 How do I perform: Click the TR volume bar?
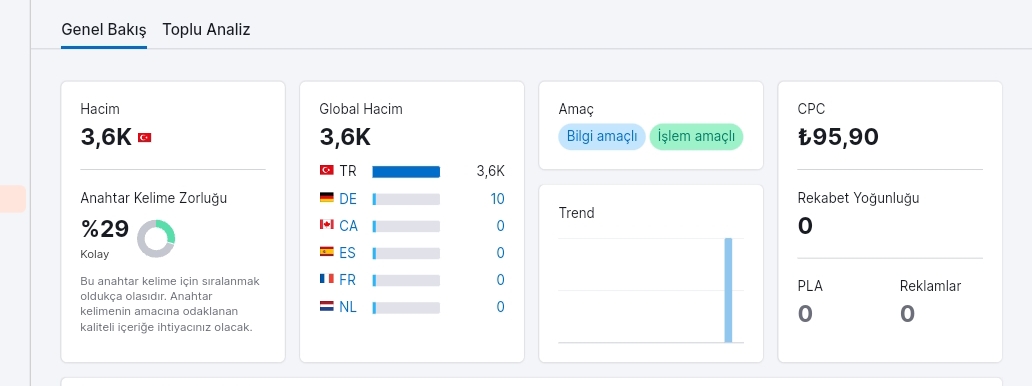[x=406, y=172]
